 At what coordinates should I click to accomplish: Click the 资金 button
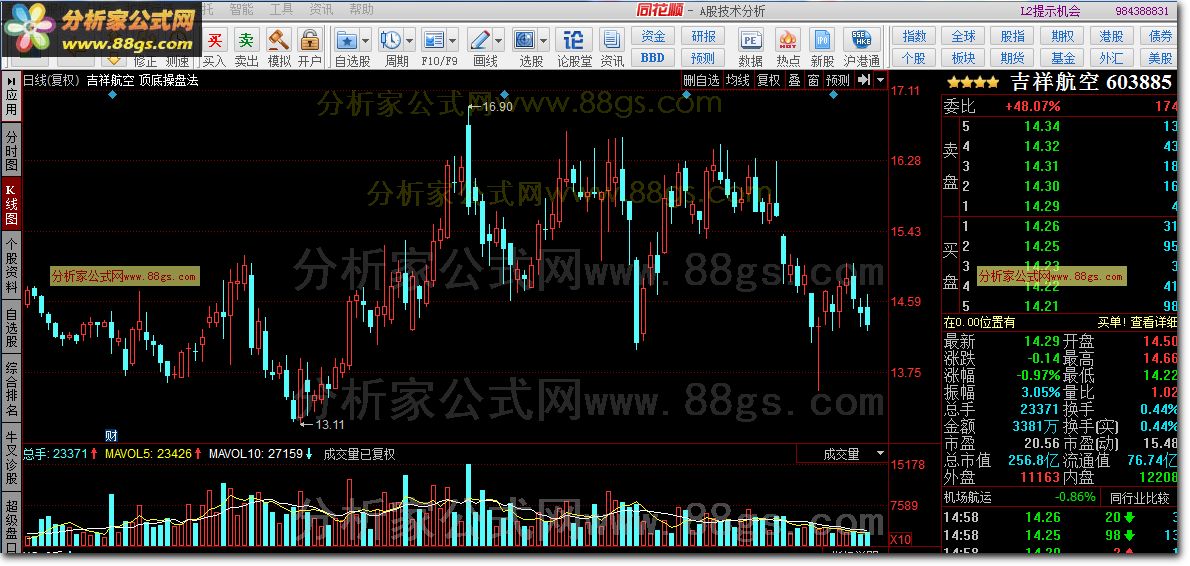(653, 36)
